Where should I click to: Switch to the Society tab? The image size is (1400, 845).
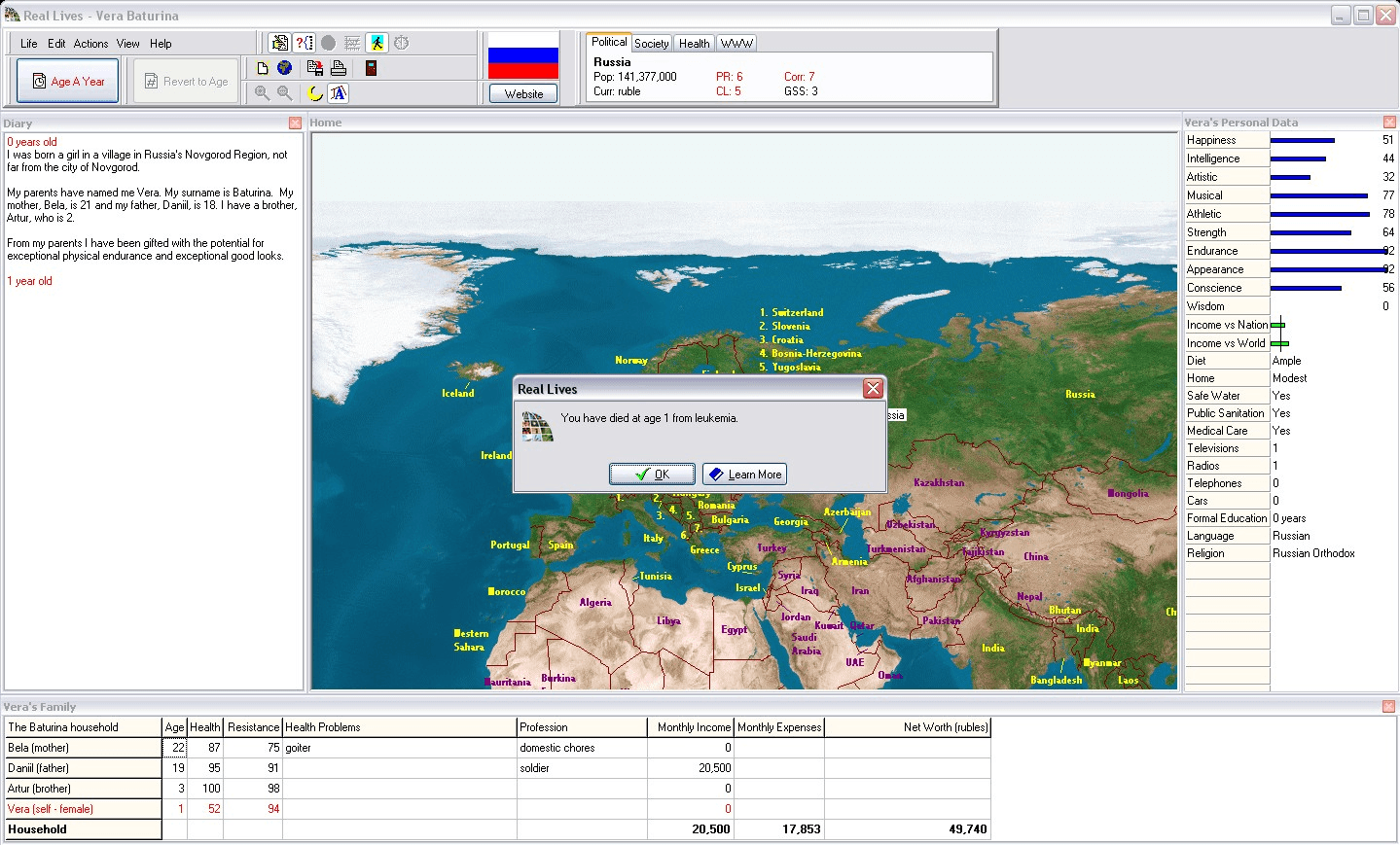click(x=652, y=44)
